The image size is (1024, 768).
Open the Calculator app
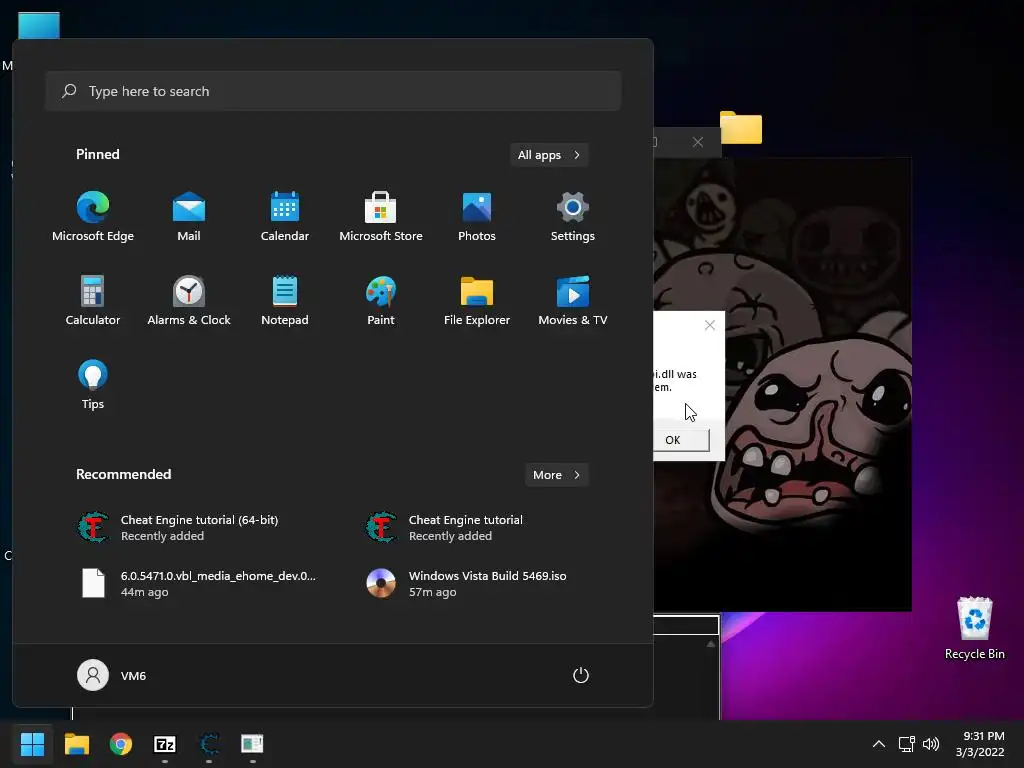pos(93,301)
